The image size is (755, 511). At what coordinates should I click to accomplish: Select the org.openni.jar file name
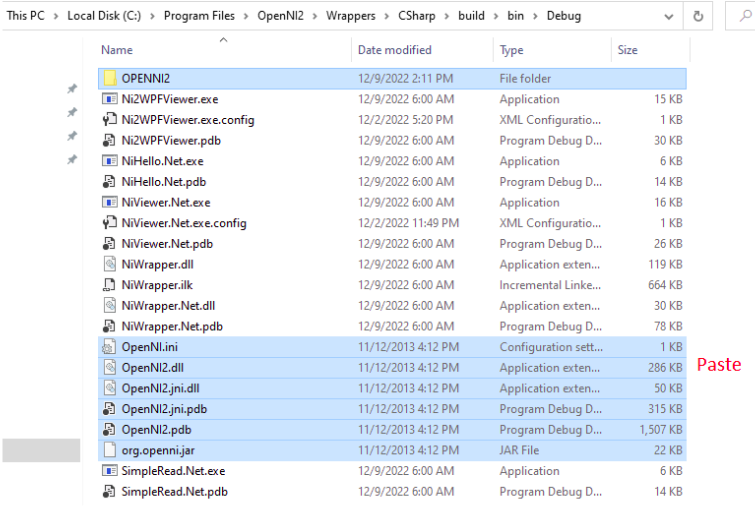click(x=158, y=450)
